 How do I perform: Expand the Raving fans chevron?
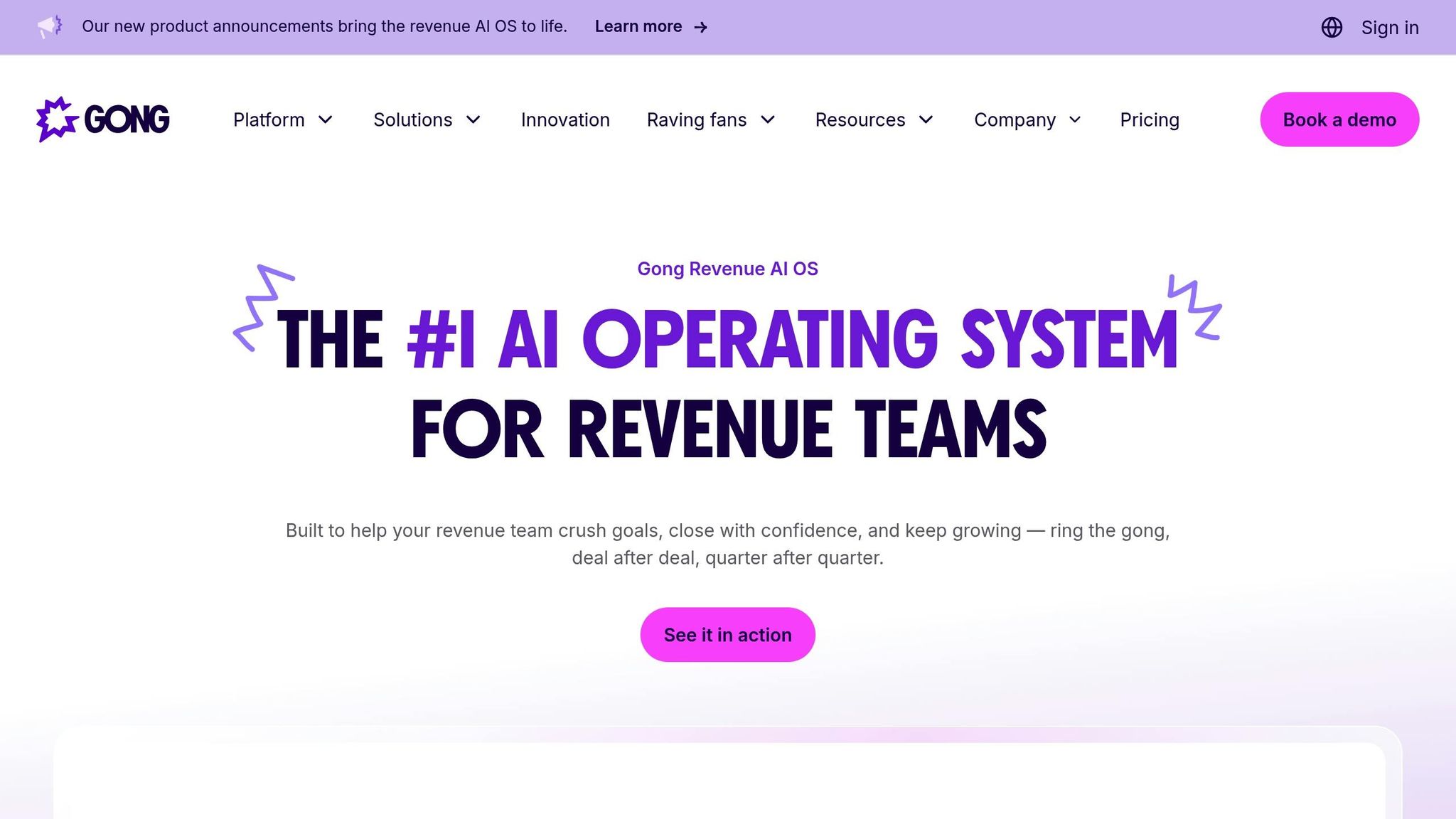click(768, 119)
